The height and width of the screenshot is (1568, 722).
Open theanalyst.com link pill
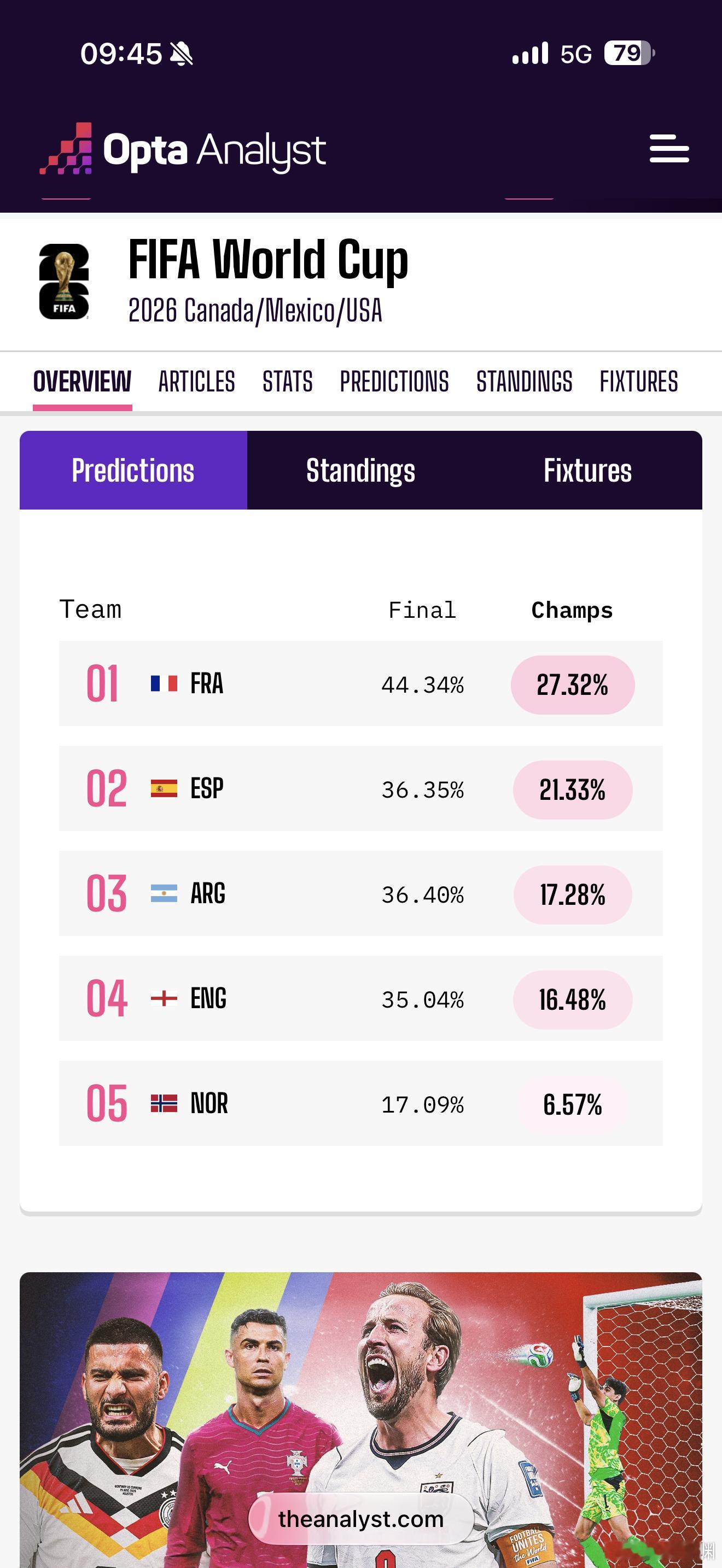(x=361, y=1519)
